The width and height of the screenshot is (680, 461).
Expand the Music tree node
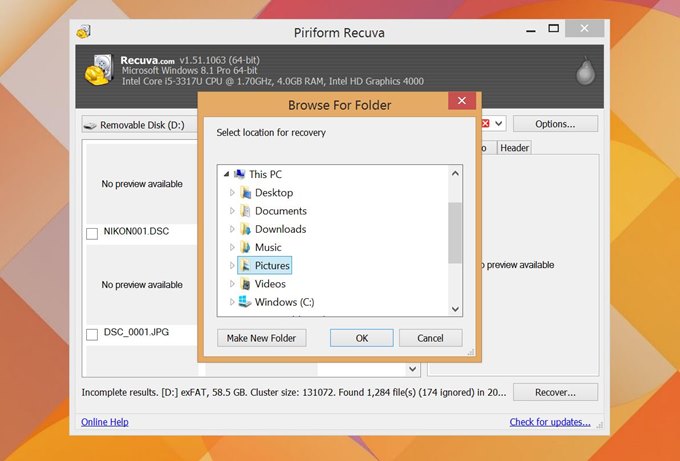pos(232,247)
